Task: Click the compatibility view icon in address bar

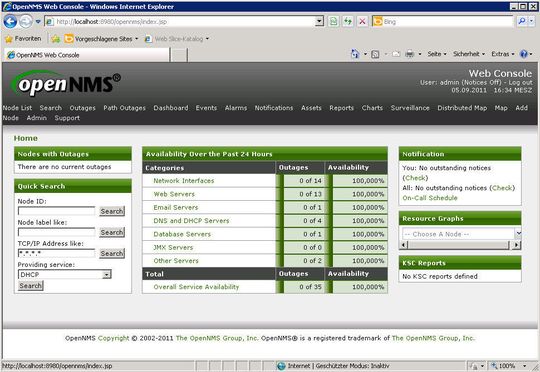Action: point(333,21)
